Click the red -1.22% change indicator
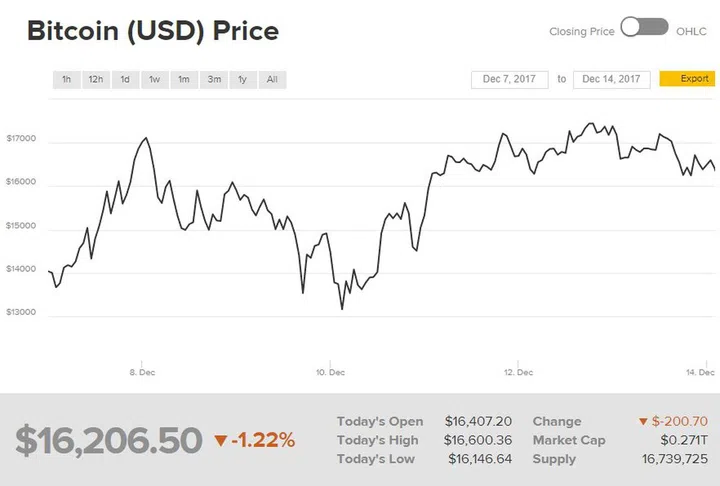Screen dimensions: 720x486 pos(255,440)
